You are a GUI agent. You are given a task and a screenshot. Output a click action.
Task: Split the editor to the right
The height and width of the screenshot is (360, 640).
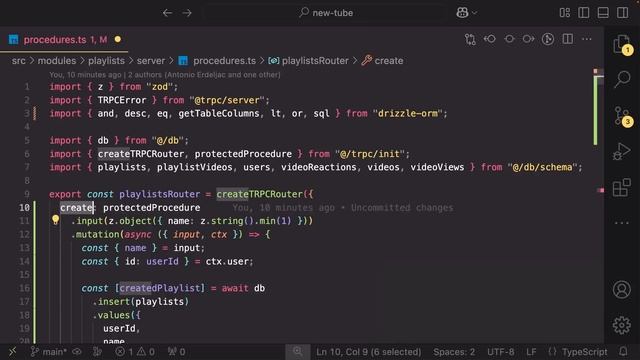tap(567, 39)
